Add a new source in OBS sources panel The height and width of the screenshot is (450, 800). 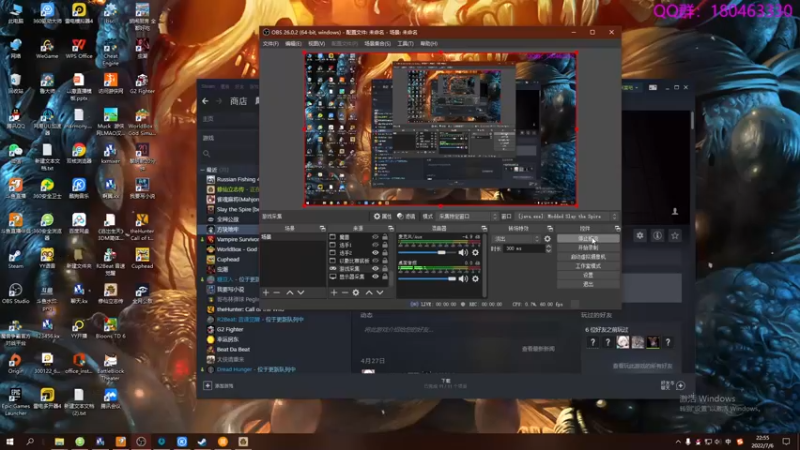334,292
